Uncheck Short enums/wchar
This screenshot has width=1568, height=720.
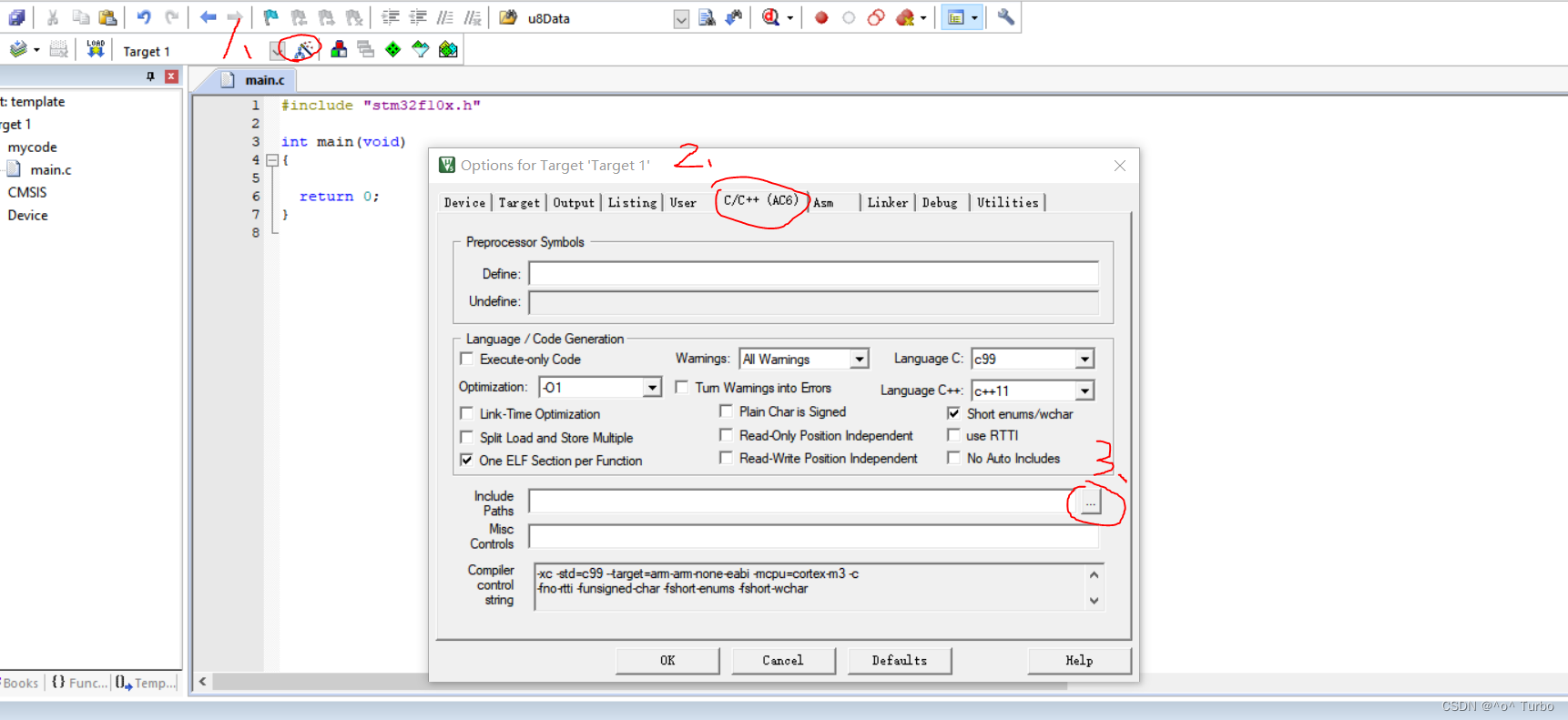click(x=953, y=413)
